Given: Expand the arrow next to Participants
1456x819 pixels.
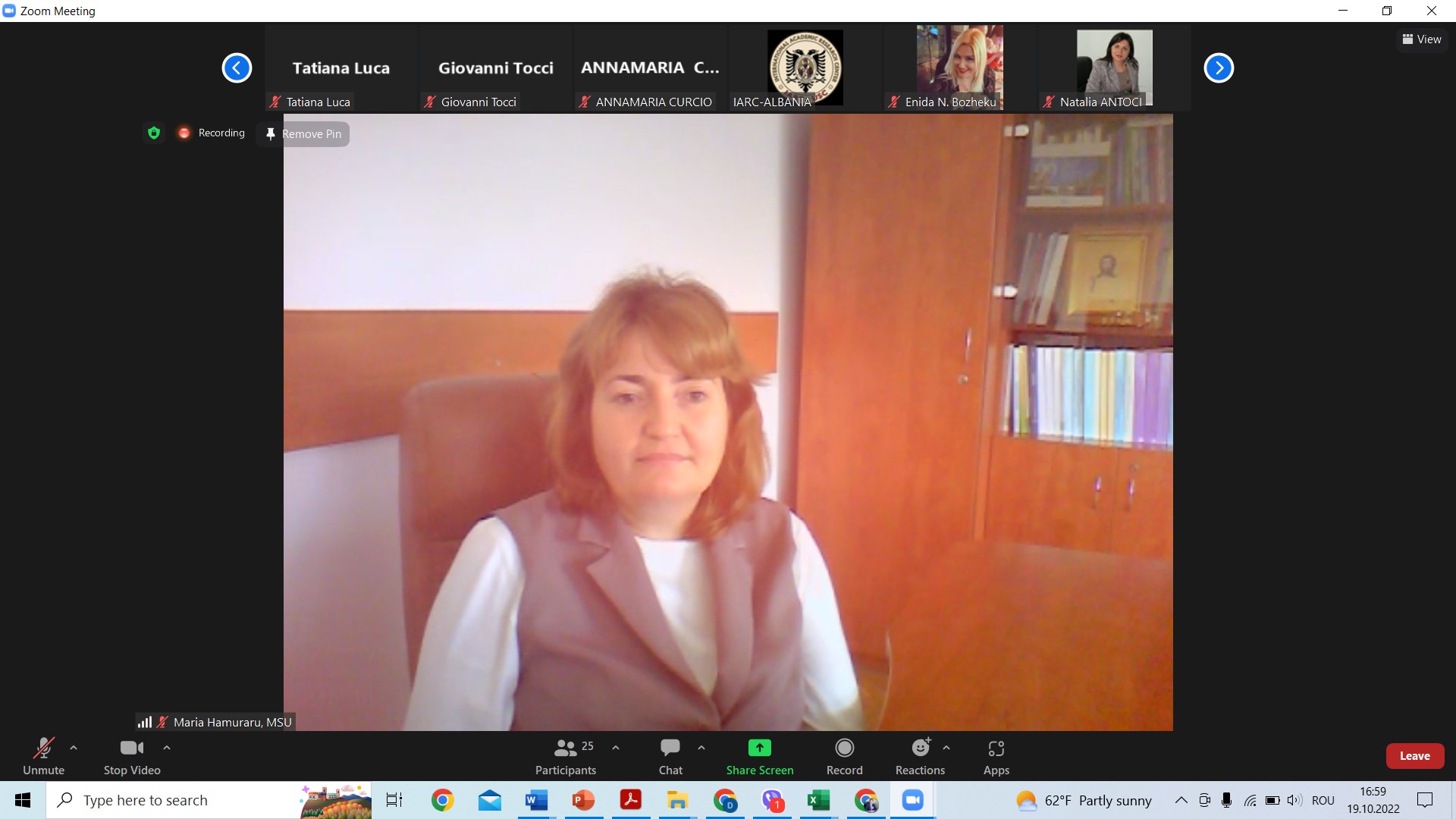Looking at the screenshot, I should click(x=616, y=748).
